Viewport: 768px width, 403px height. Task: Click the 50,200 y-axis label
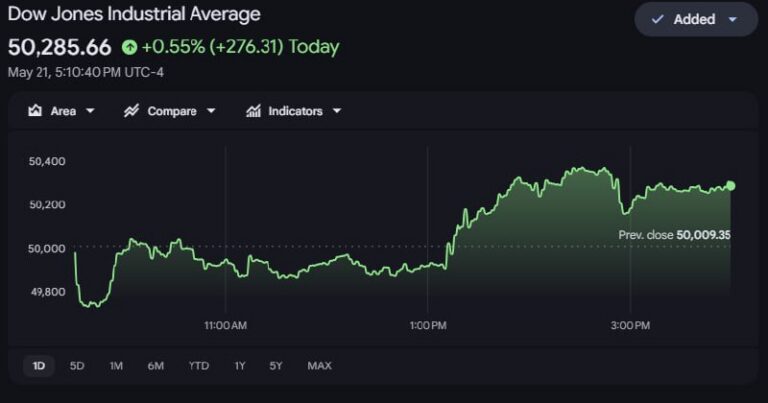[47, 205]
